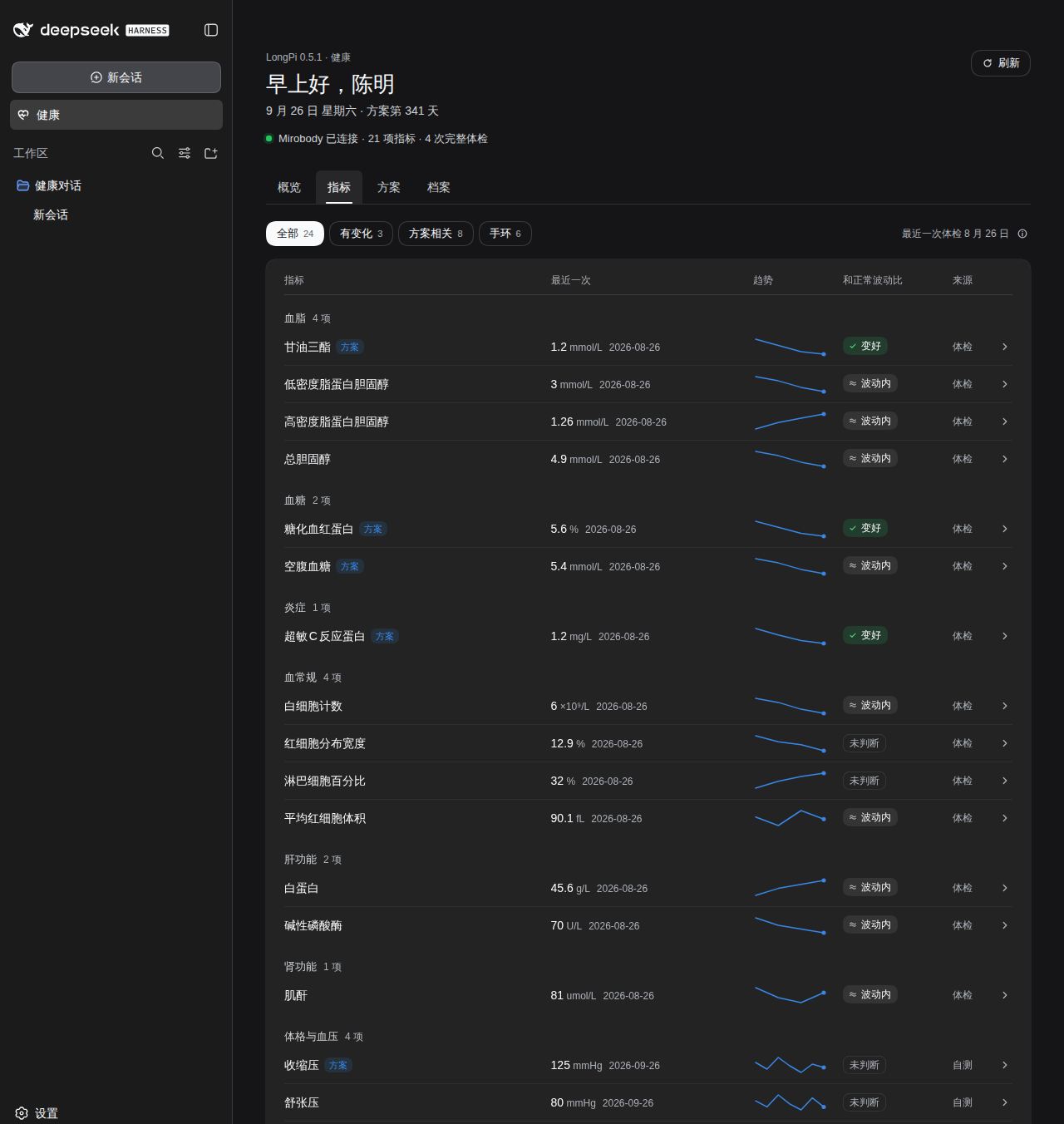Expand the 肌酐 row chevron

(x=1005, y=995)
